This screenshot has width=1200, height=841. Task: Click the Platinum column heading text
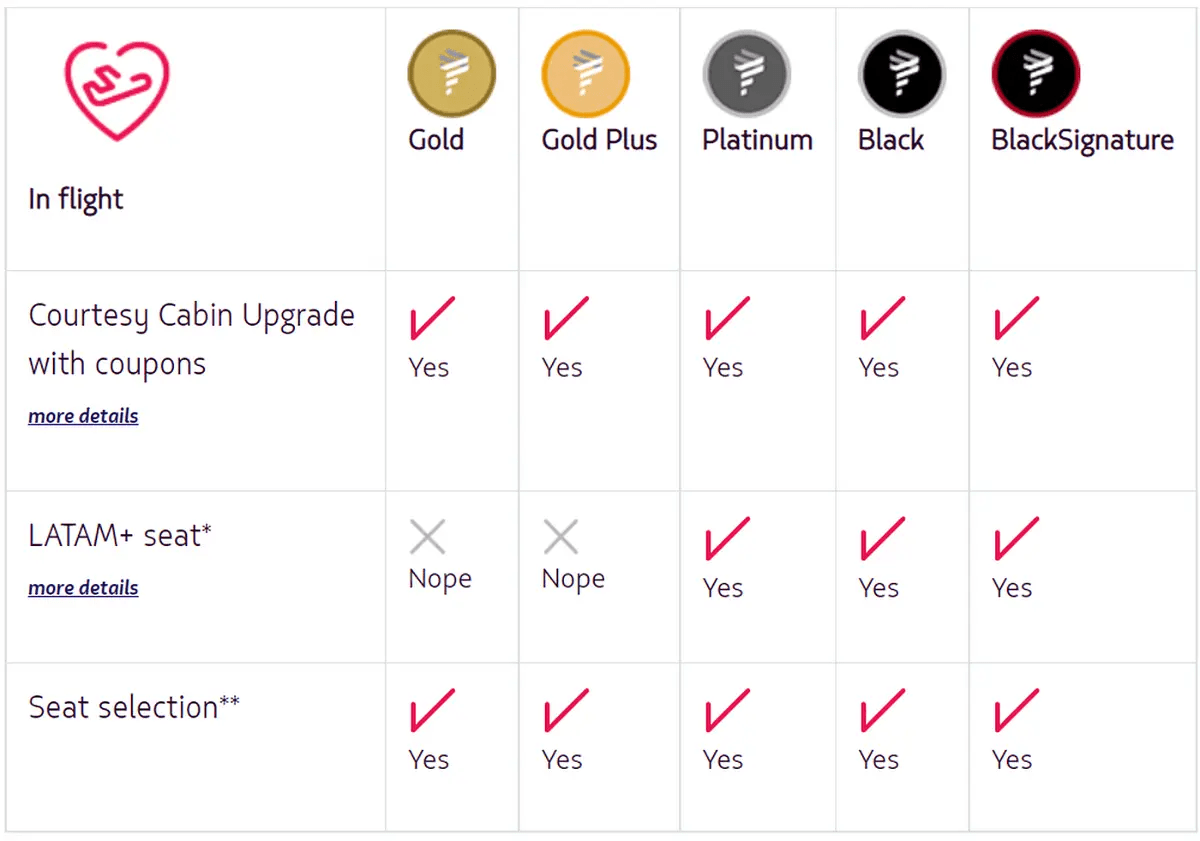[757, 140]
